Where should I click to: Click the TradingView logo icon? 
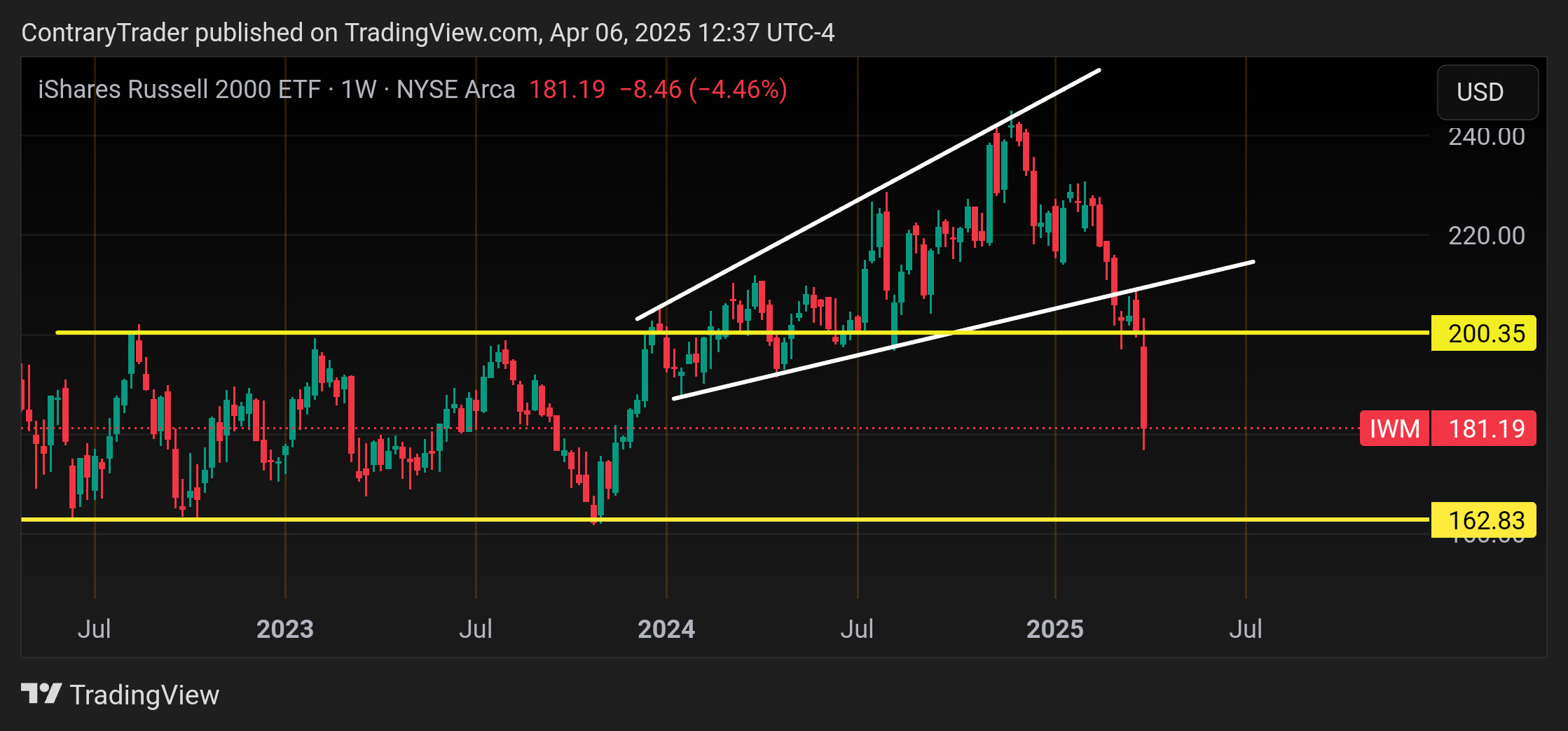click(41, 695)
